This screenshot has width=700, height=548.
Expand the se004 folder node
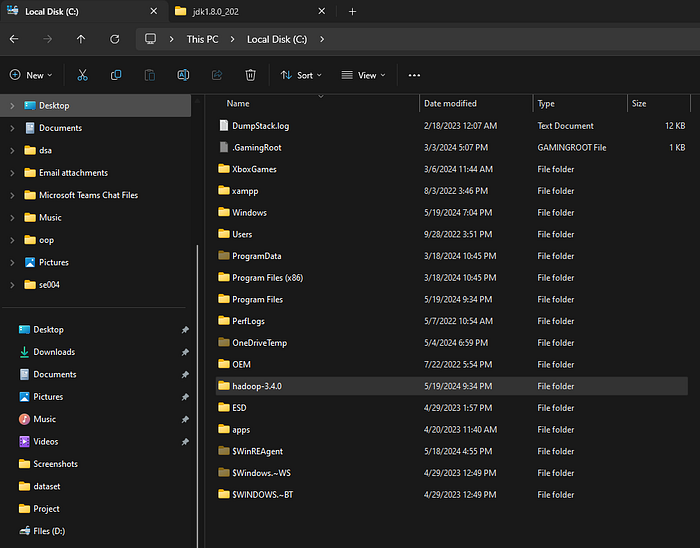[x=12, y=285]
